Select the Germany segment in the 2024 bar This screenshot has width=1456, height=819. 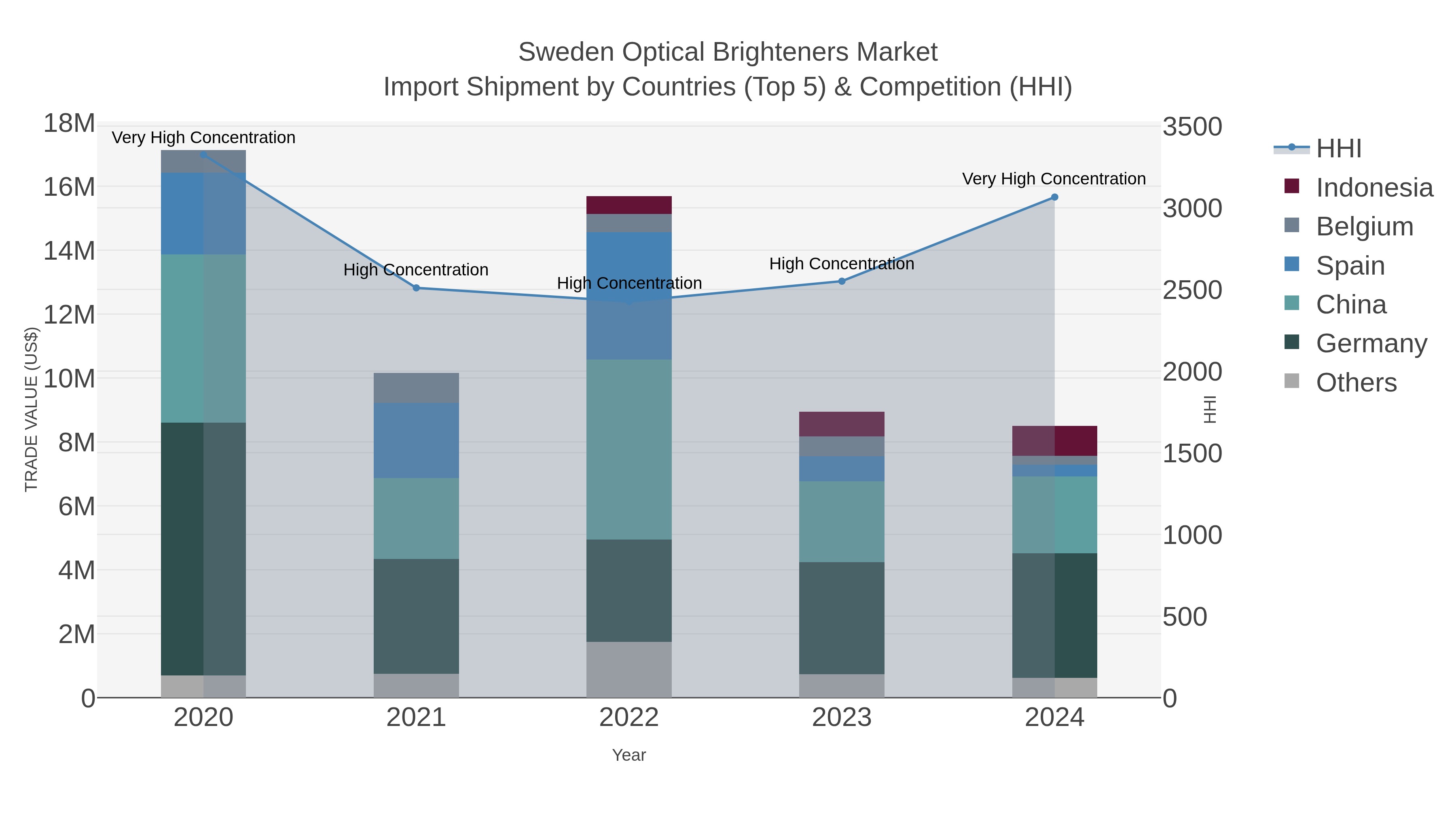(1055, 616)
